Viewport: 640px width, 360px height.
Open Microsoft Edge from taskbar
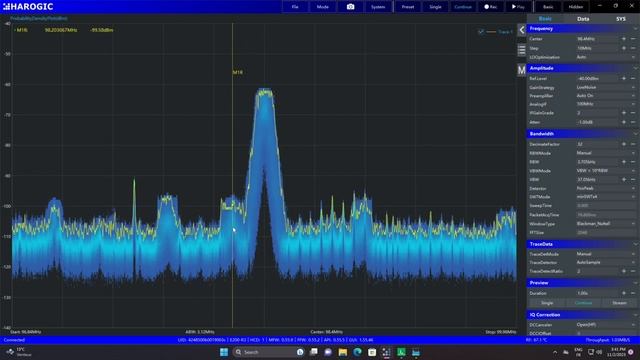pyautogui.click(x=357, y=352)
